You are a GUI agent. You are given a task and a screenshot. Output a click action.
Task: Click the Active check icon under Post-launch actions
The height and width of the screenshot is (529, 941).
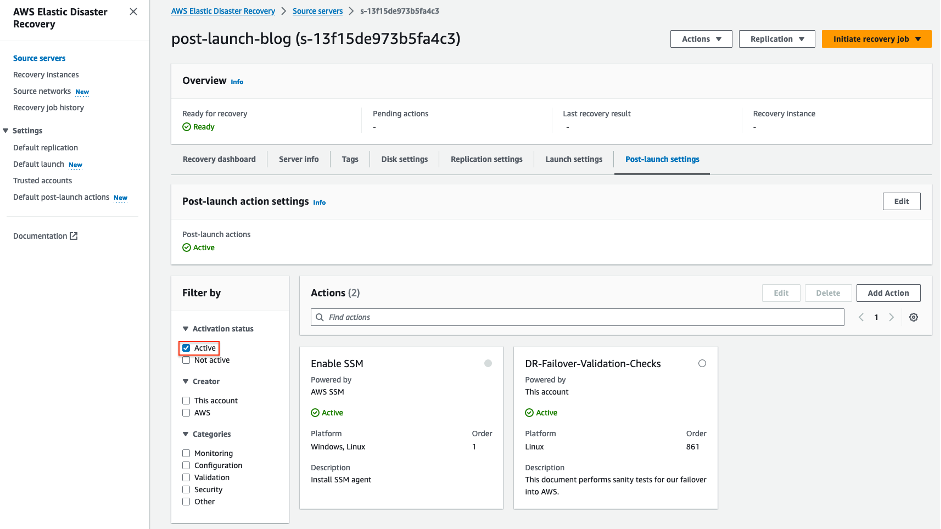point(187,247)
